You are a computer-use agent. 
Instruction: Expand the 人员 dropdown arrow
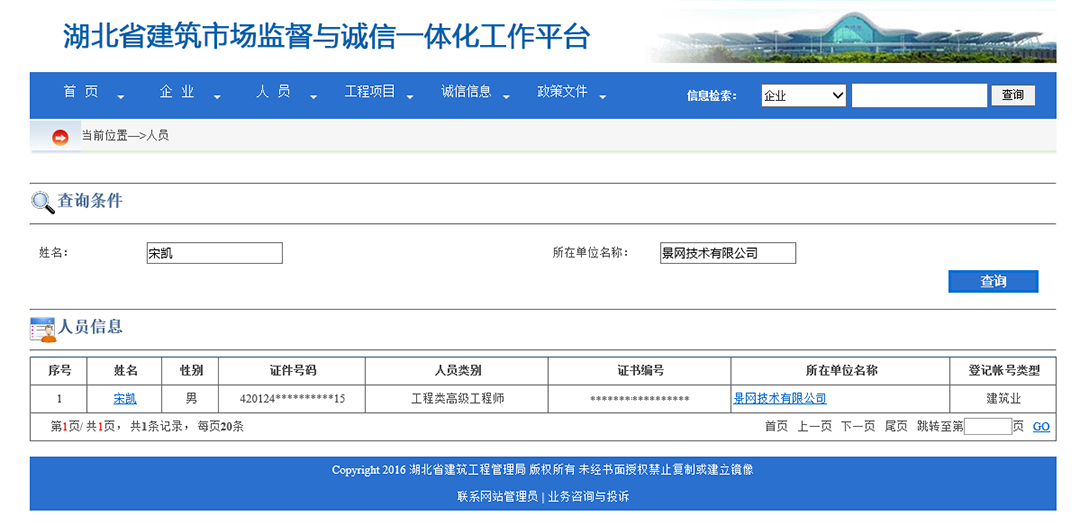313,97
